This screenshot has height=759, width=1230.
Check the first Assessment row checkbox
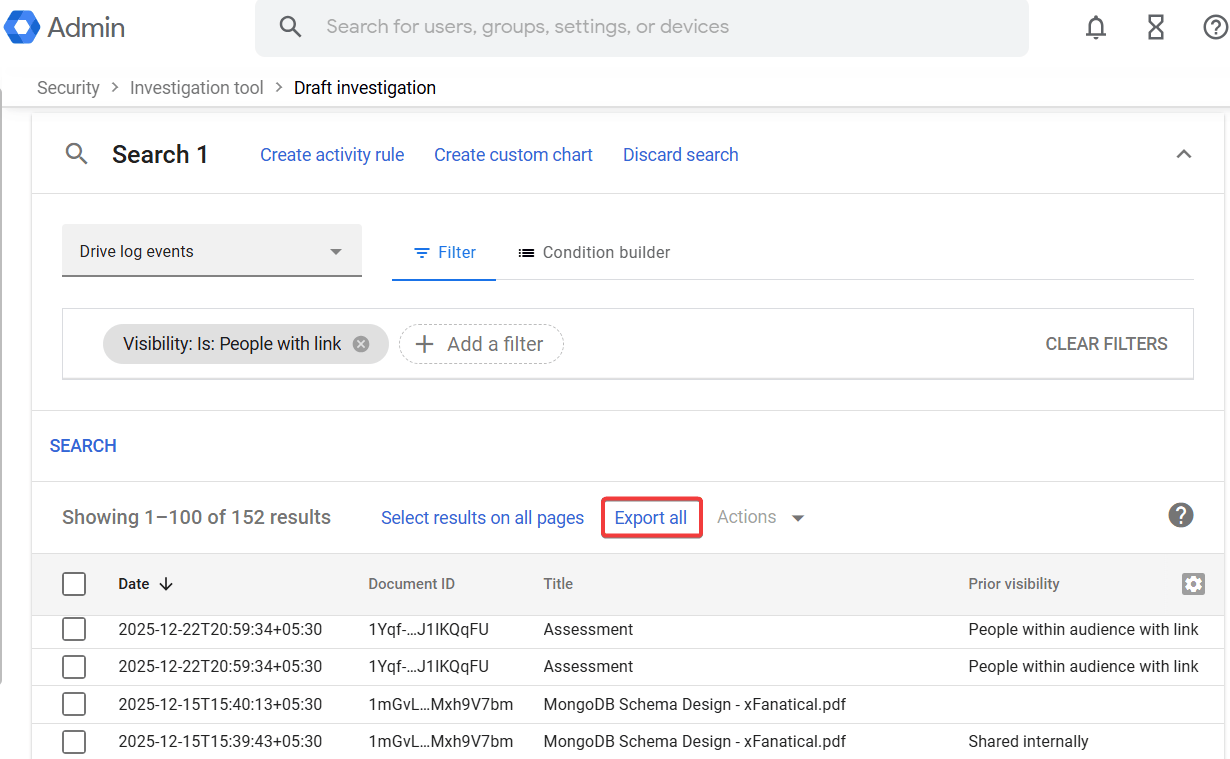coord(74,629)
